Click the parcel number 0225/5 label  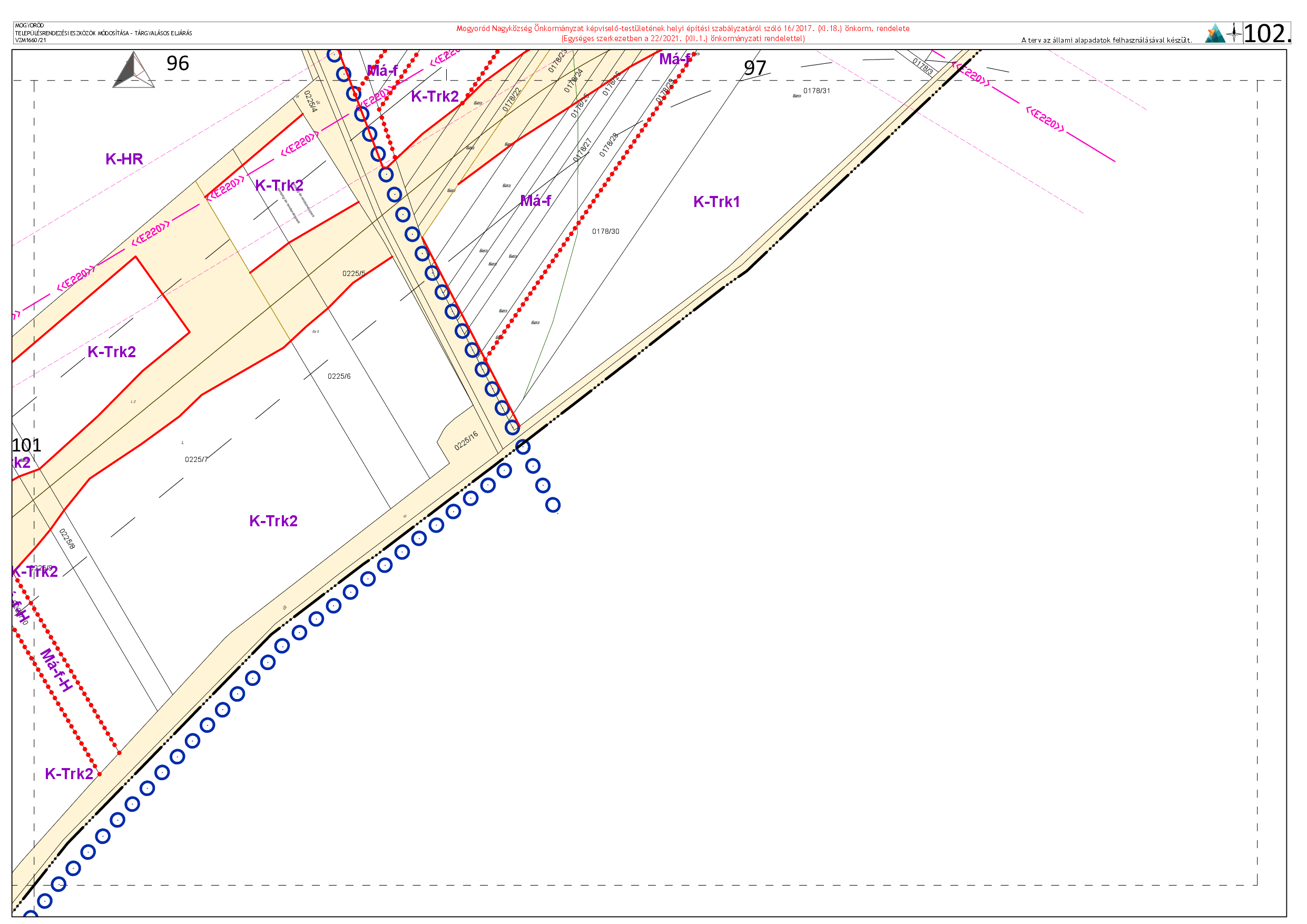point(353,273)
